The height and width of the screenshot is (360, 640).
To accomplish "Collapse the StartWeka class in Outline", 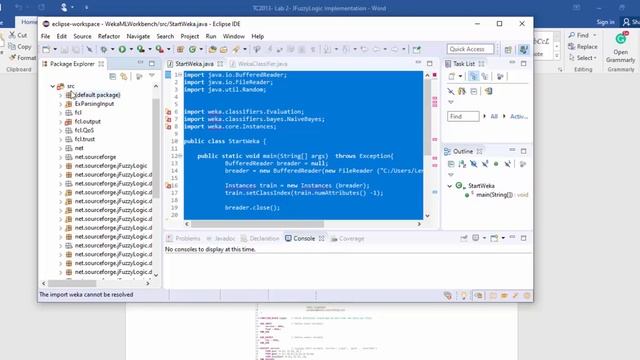I will point(450,186).
